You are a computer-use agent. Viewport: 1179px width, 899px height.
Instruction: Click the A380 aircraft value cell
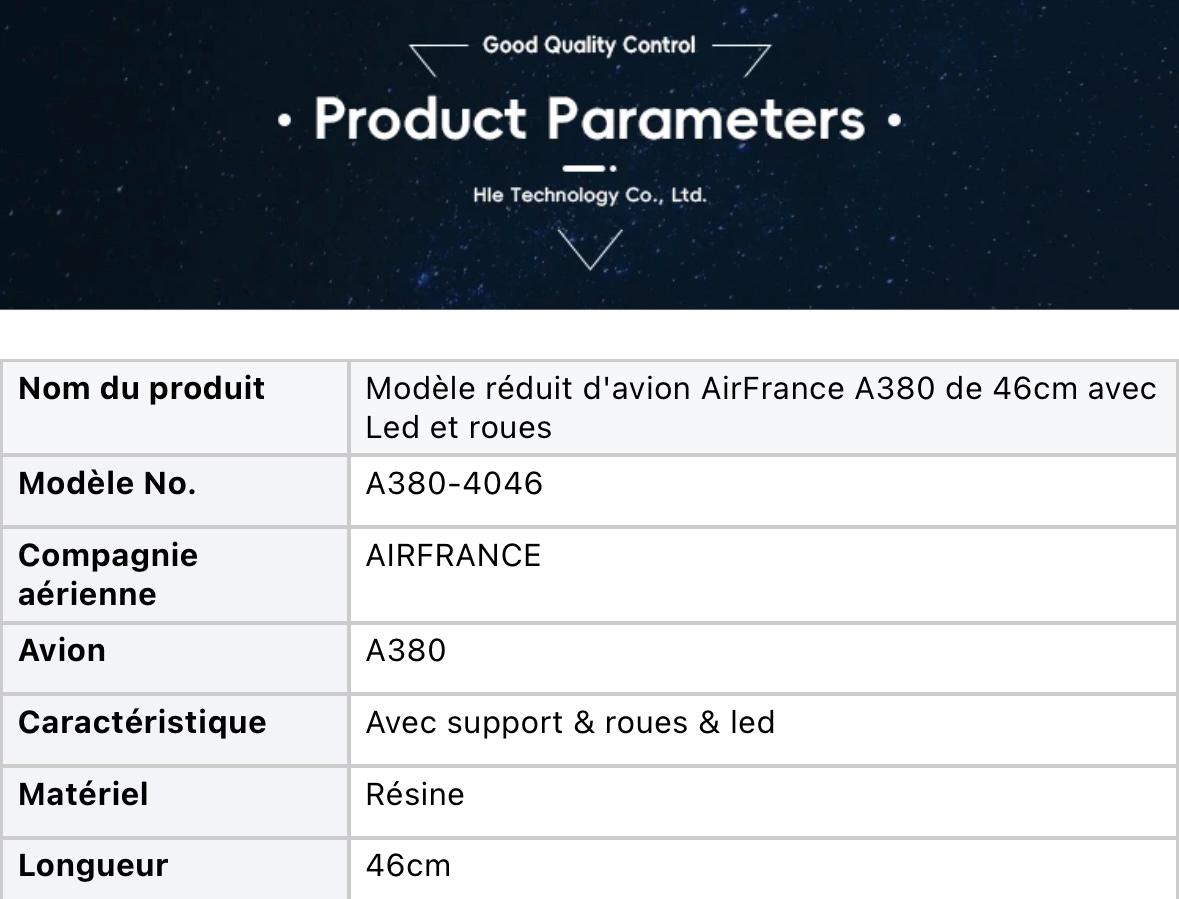pyautogui.click(x=764, y=658)
